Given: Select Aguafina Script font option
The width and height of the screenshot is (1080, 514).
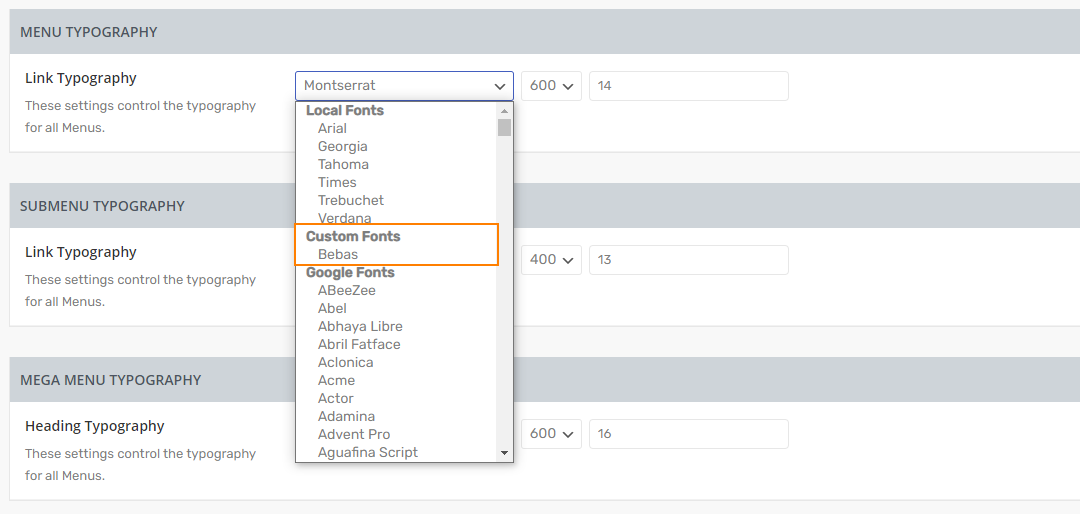Looking at the screenshot, I should 367,452.
